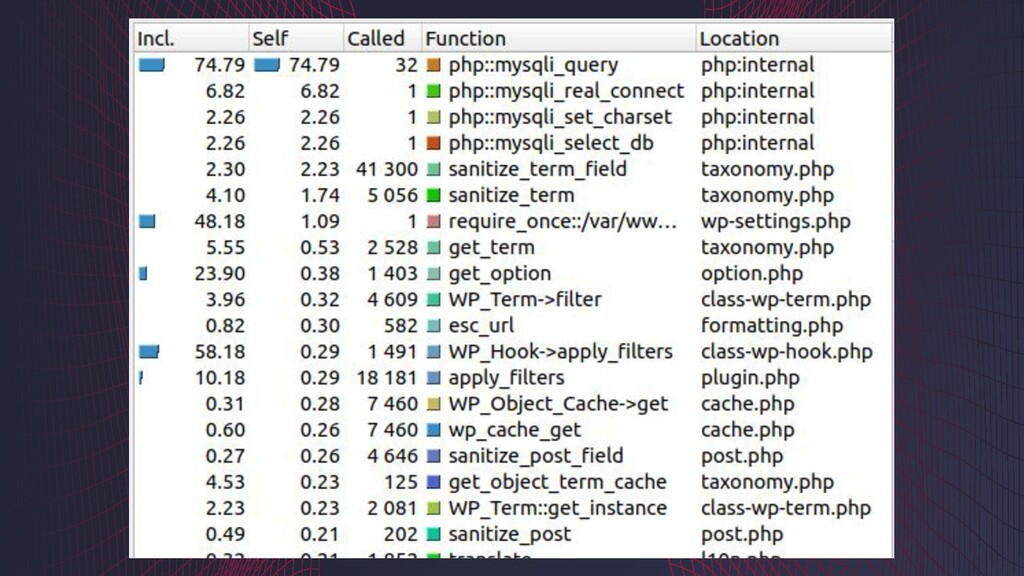Click the orange icon beside php::mysqli_select_db

433,143
